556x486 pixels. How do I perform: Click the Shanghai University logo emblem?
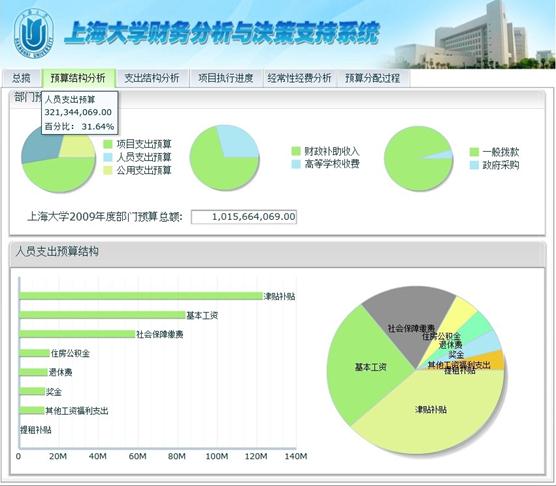(x=34, y=33)
